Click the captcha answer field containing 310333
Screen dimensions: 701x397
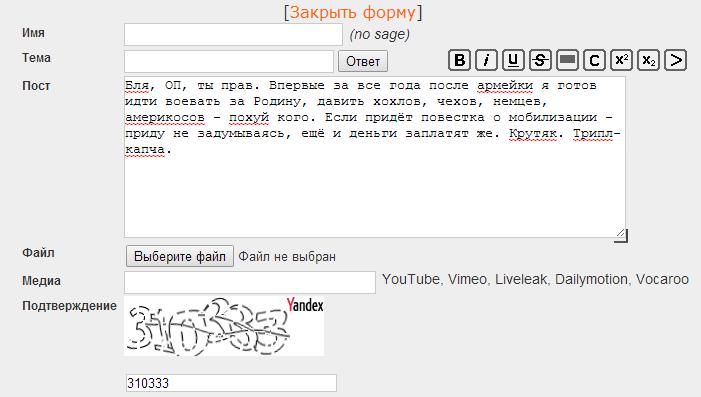231,383
